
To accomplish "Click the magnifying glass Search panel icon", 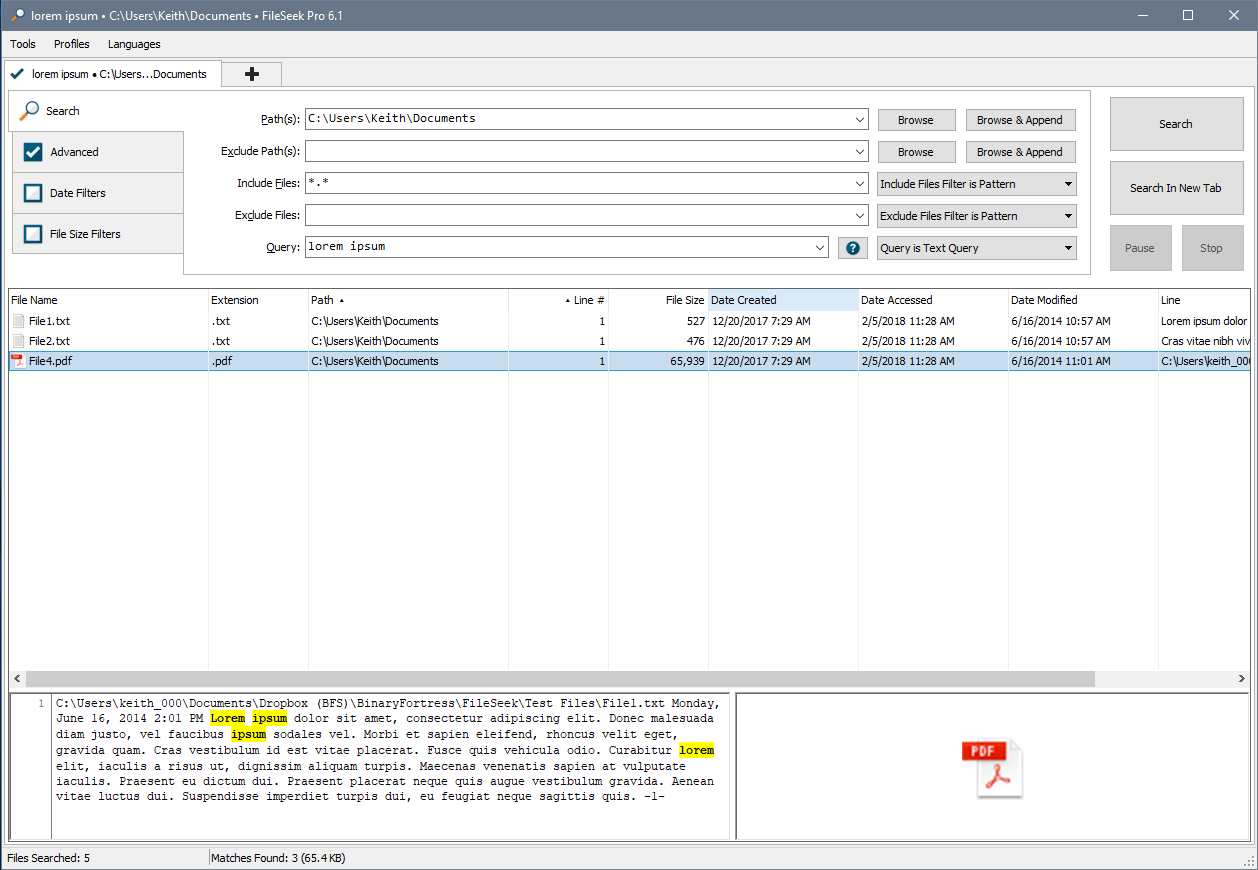I will (x=30, y=111).
